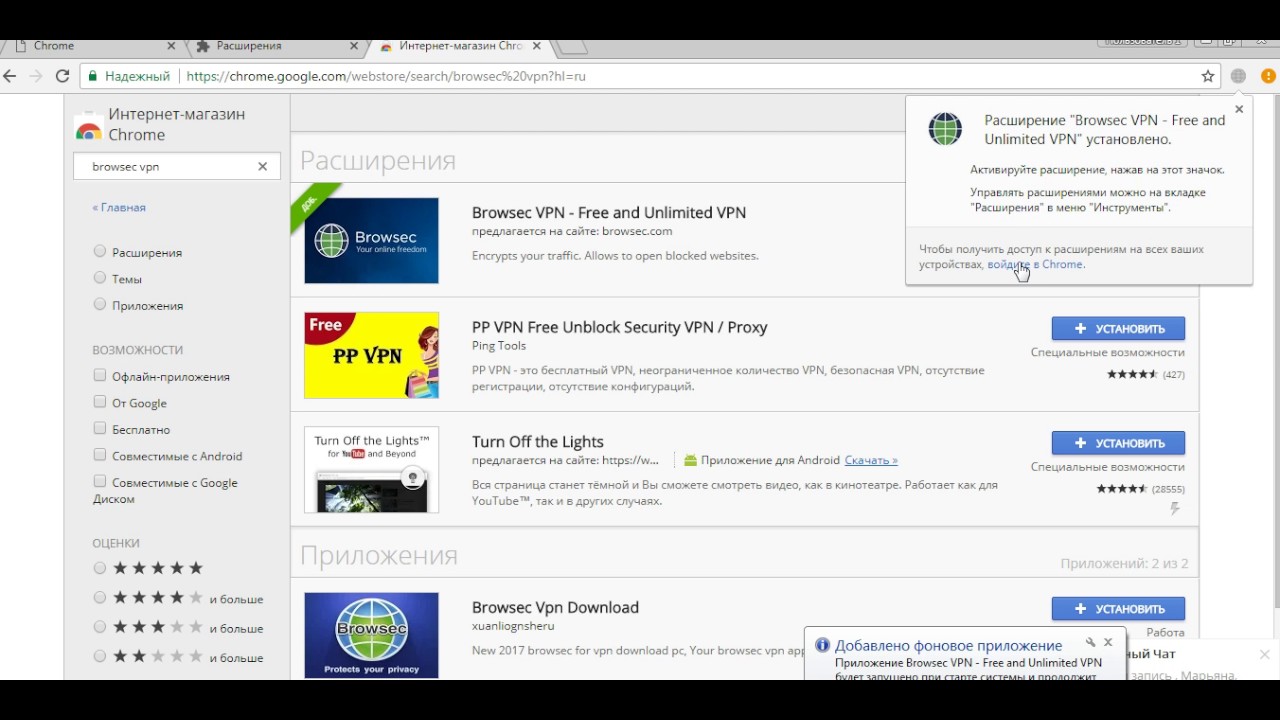Check the Совместимые с Google Диском checkbox
1280x720 pixels.
point(99,481)
